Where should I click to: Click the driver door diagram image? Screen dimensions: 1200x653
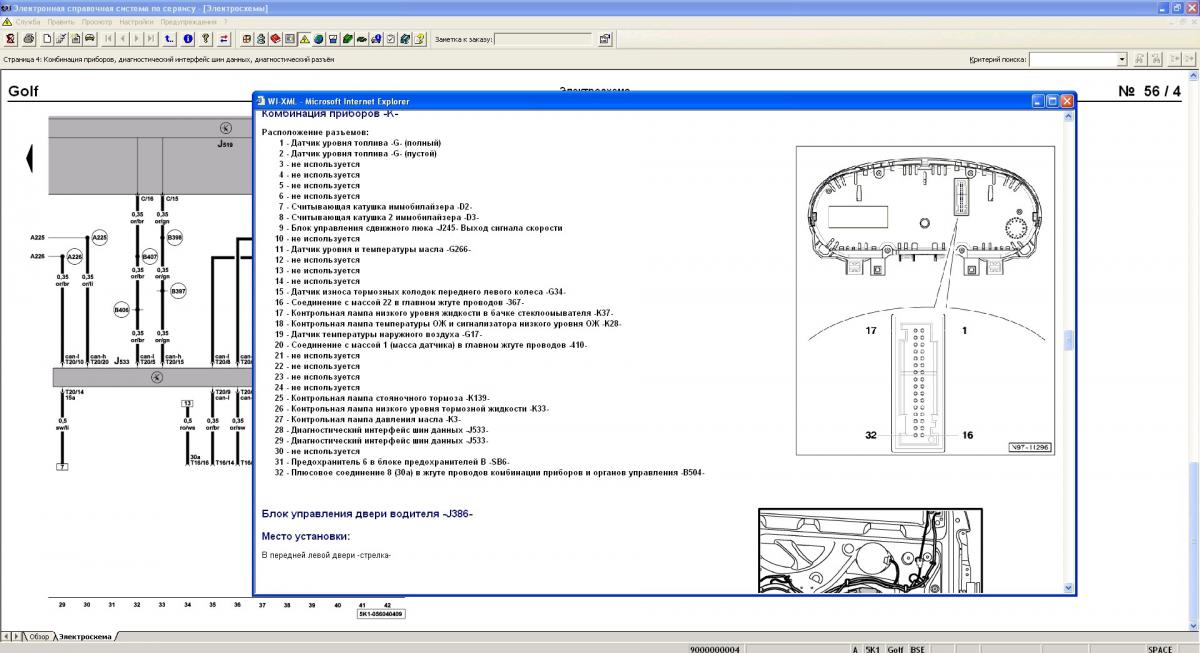[871, 551]
